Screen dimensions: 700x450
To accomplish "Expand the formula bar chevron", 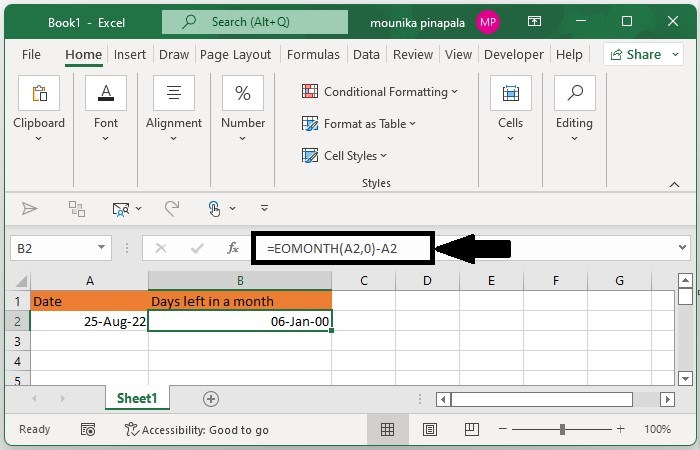I will pyautogui.click(x=682, y=247).
